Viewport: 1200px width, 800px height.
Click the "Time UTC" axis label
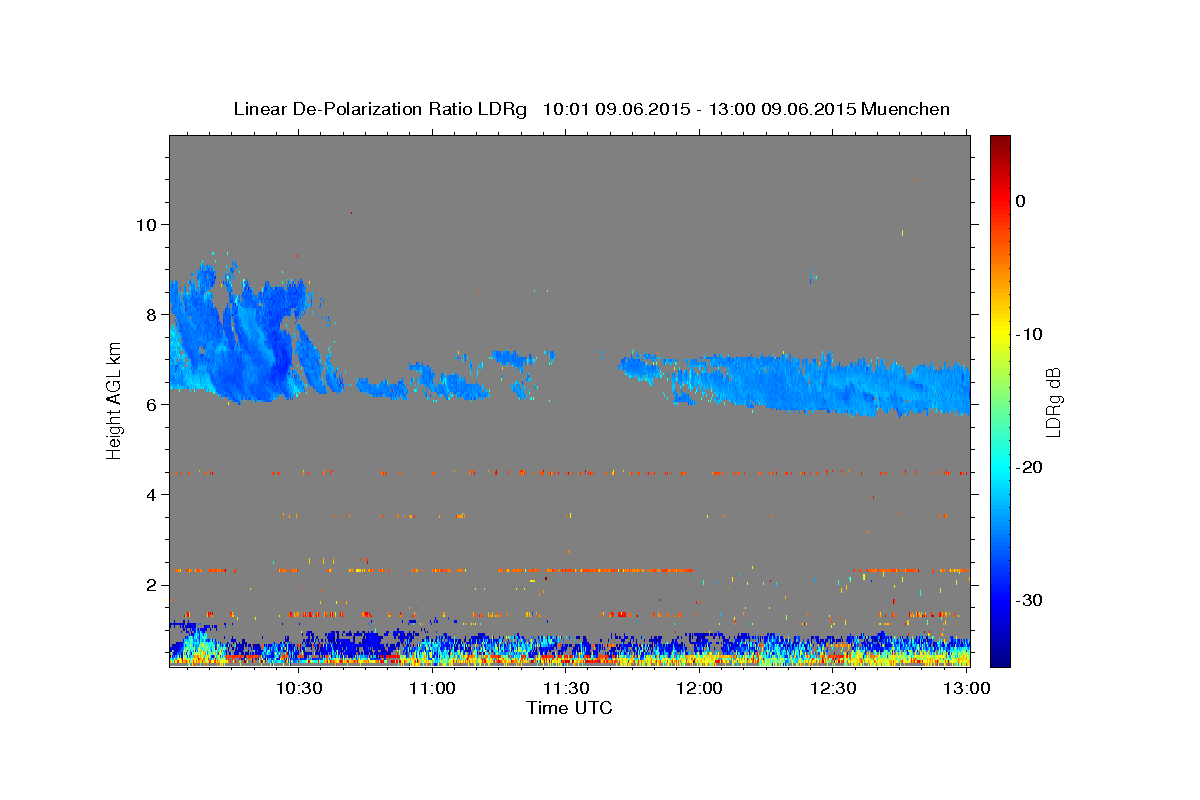pos(569,708)
